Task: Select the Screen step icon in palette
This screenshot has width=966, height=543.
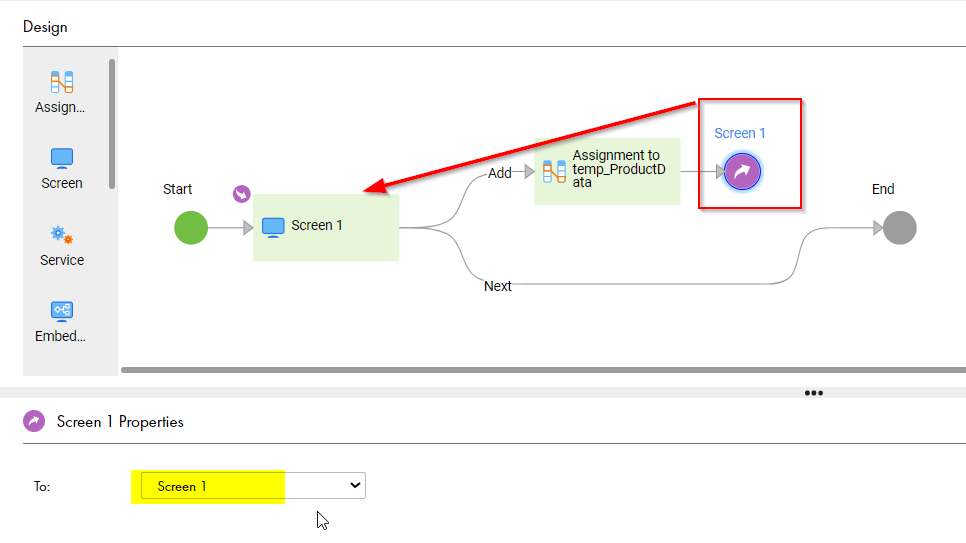Action: (62, 158)
